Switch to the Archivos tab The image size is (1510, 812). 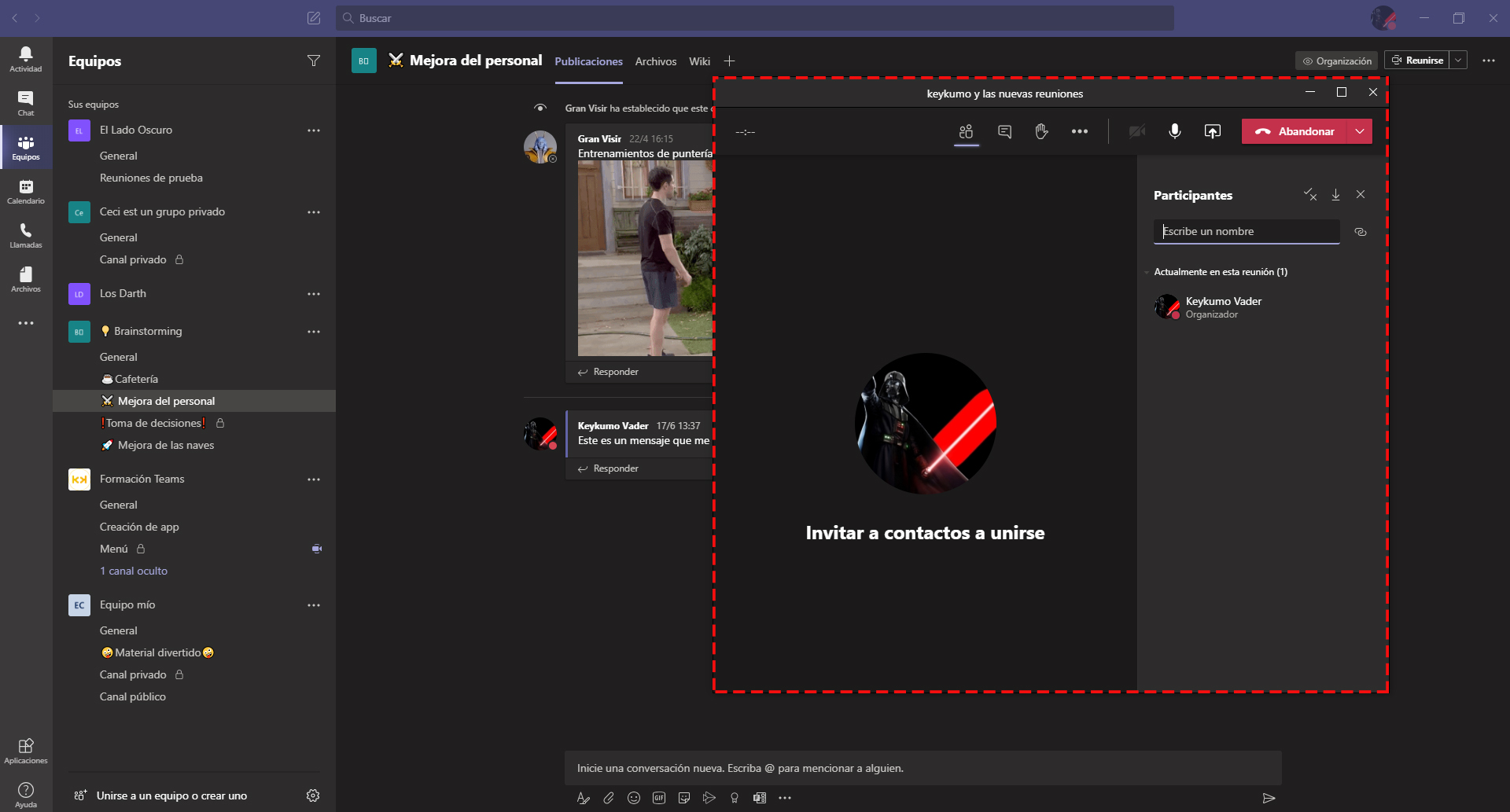pos(656,61)
